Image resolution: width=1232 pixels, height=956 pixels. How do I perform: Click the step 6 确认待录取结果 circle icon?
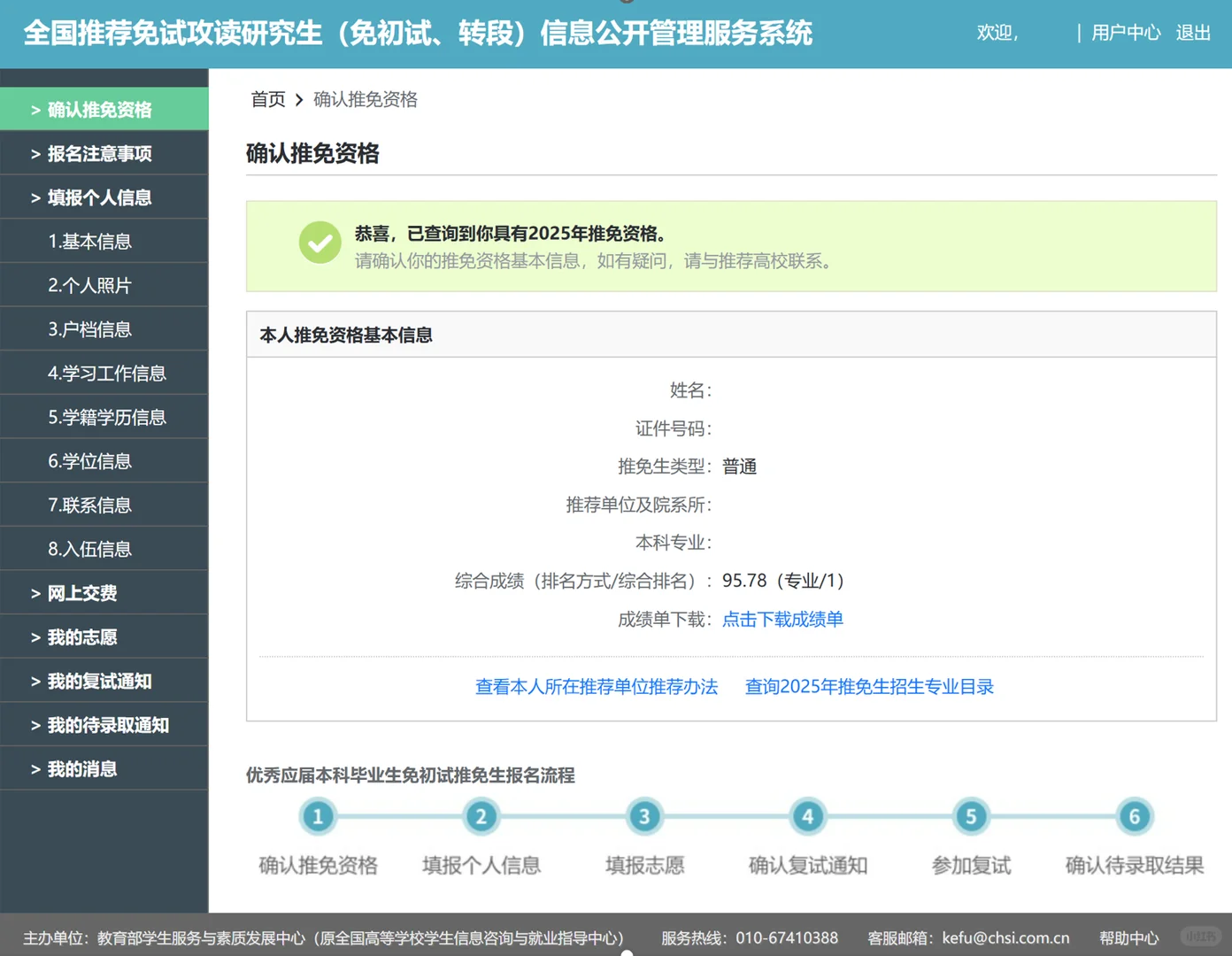pos(1134,816)
